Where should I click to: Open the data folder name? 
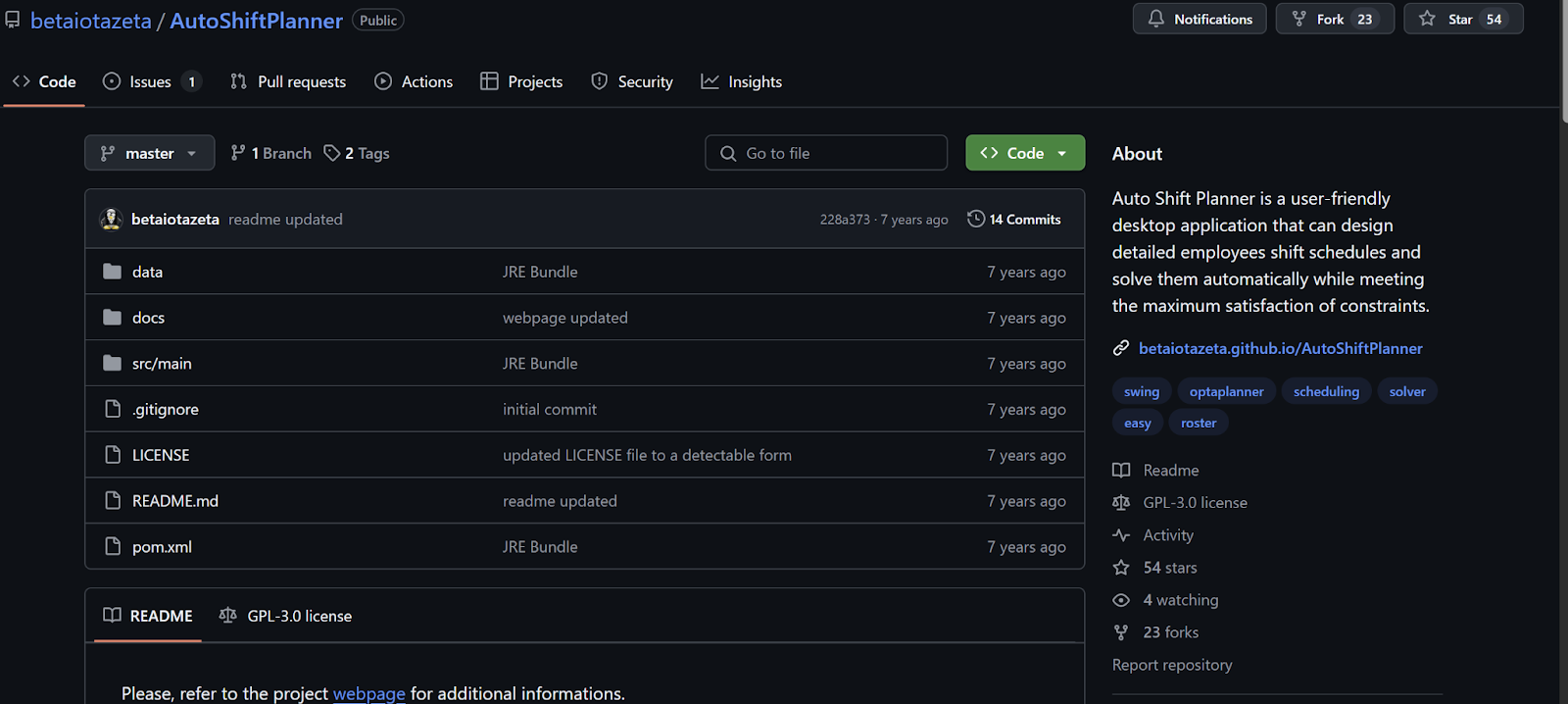coord(148,272)
